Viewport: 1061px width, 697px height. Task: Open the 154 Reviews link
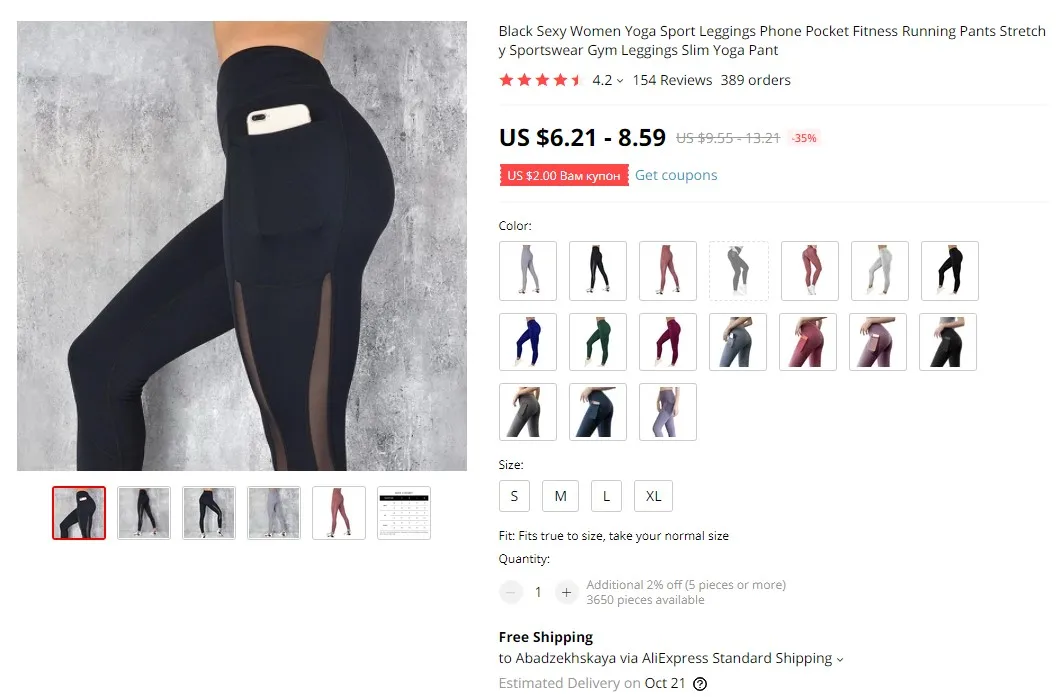tap(672, 81)
